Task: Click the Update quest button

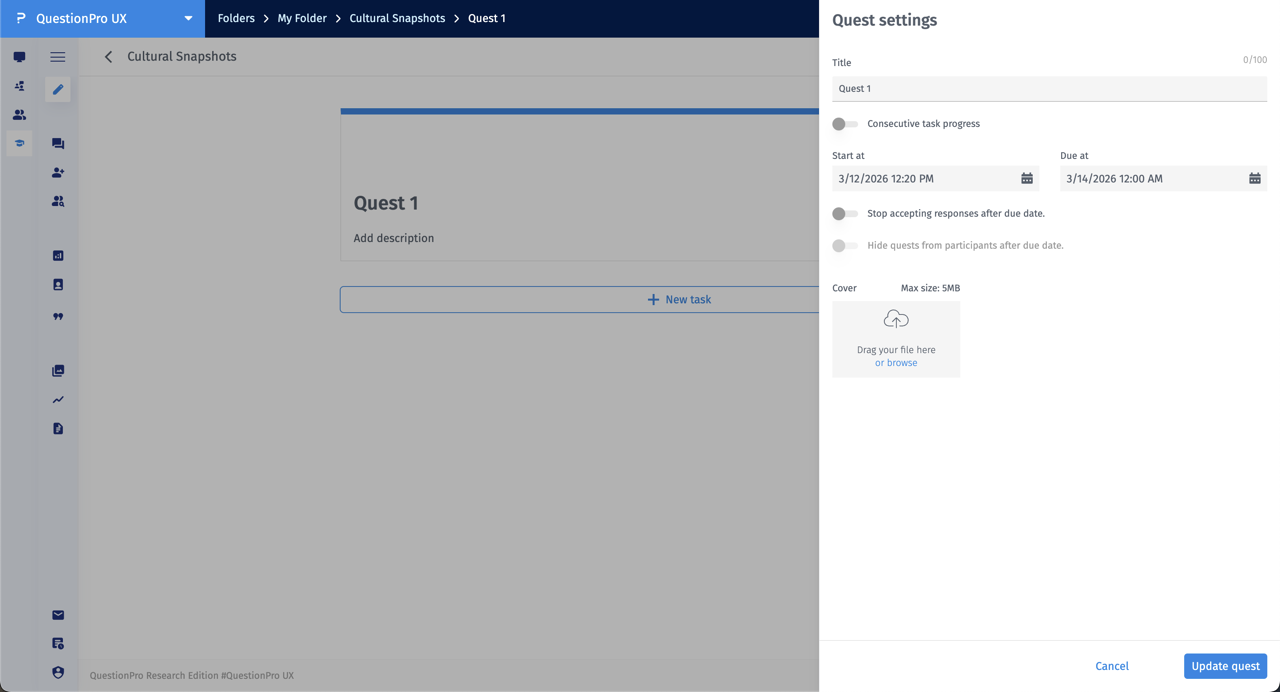Action: tap(1225, 666)
